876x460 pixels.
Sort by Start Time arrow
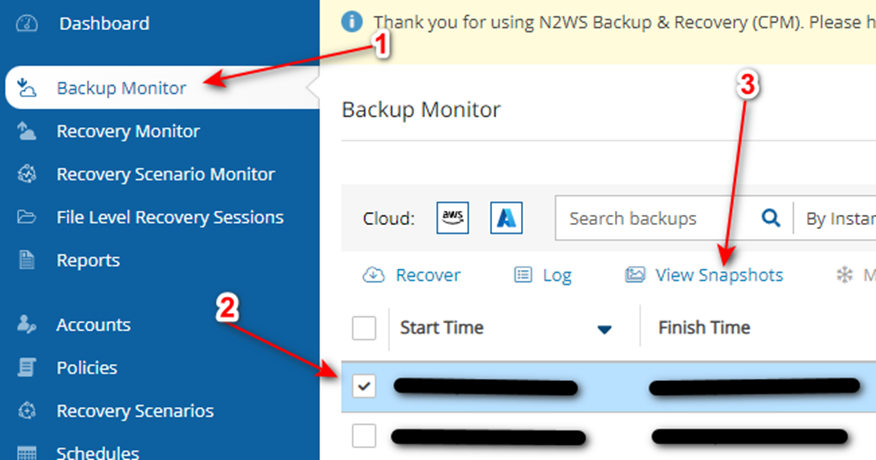(604, 330)
